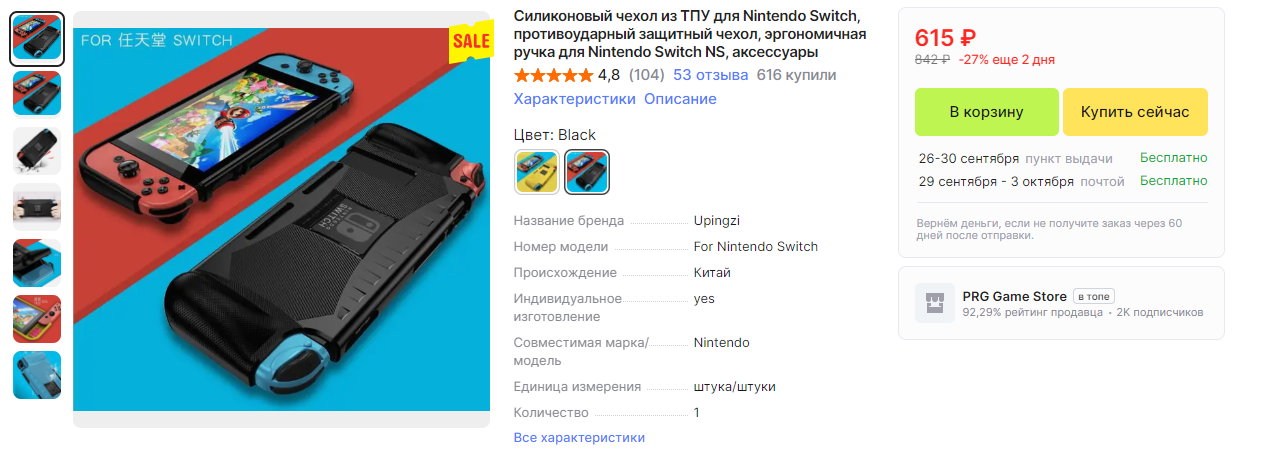Open the 53 отзыва reviews link
The height and width of the screenshot is (466, 1274).
coord(711,75)
